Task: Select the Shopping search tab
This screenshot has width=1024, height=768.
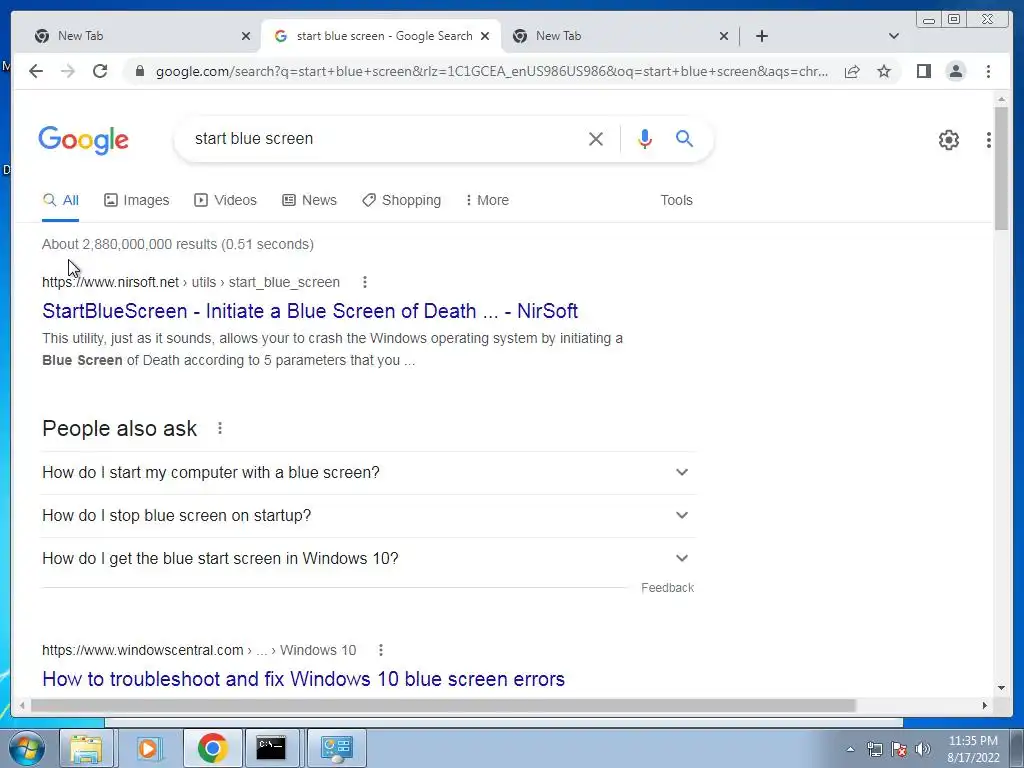Action: click(402, 200)
